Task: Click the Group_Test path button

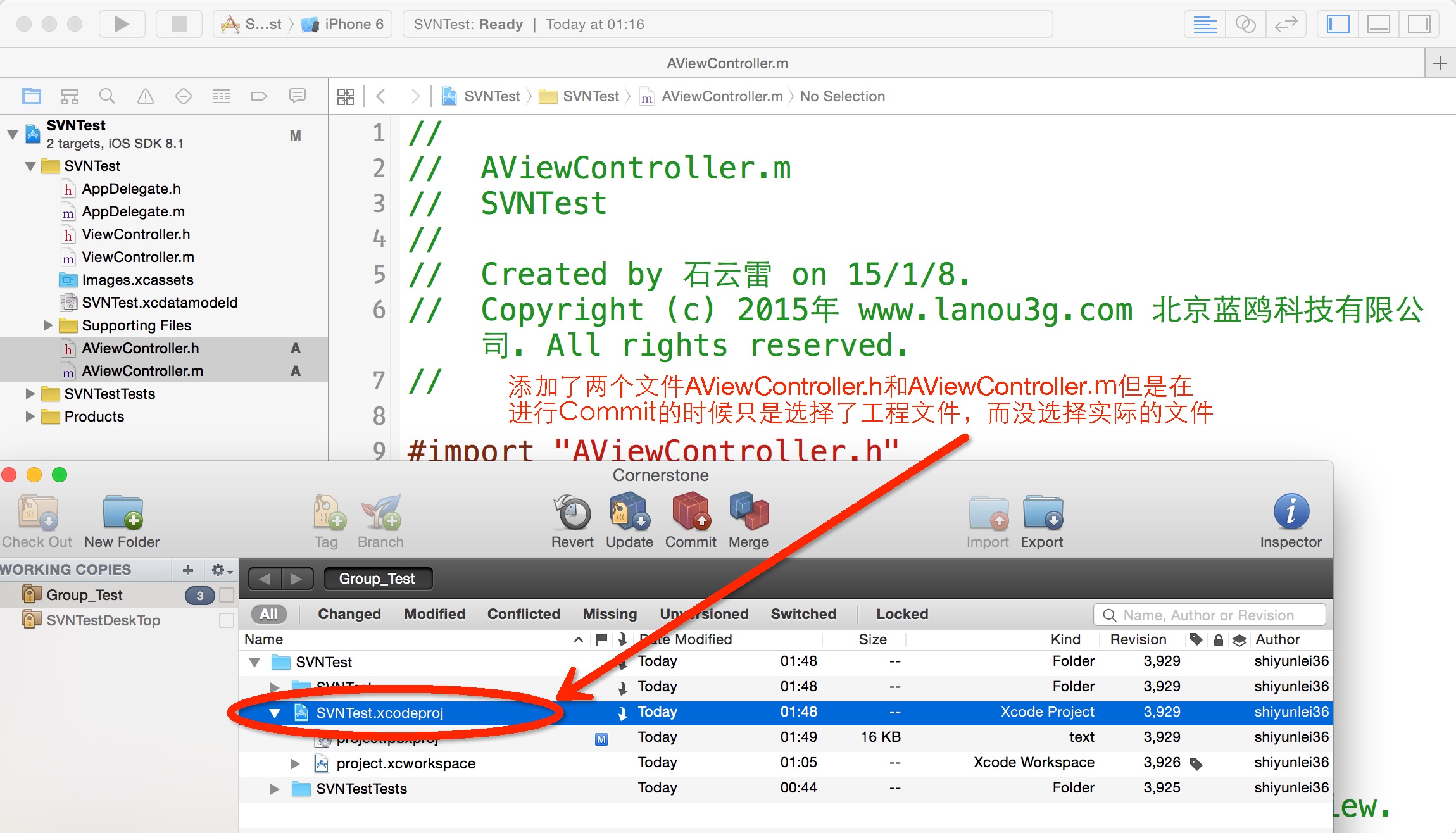Action: (378, 579)
